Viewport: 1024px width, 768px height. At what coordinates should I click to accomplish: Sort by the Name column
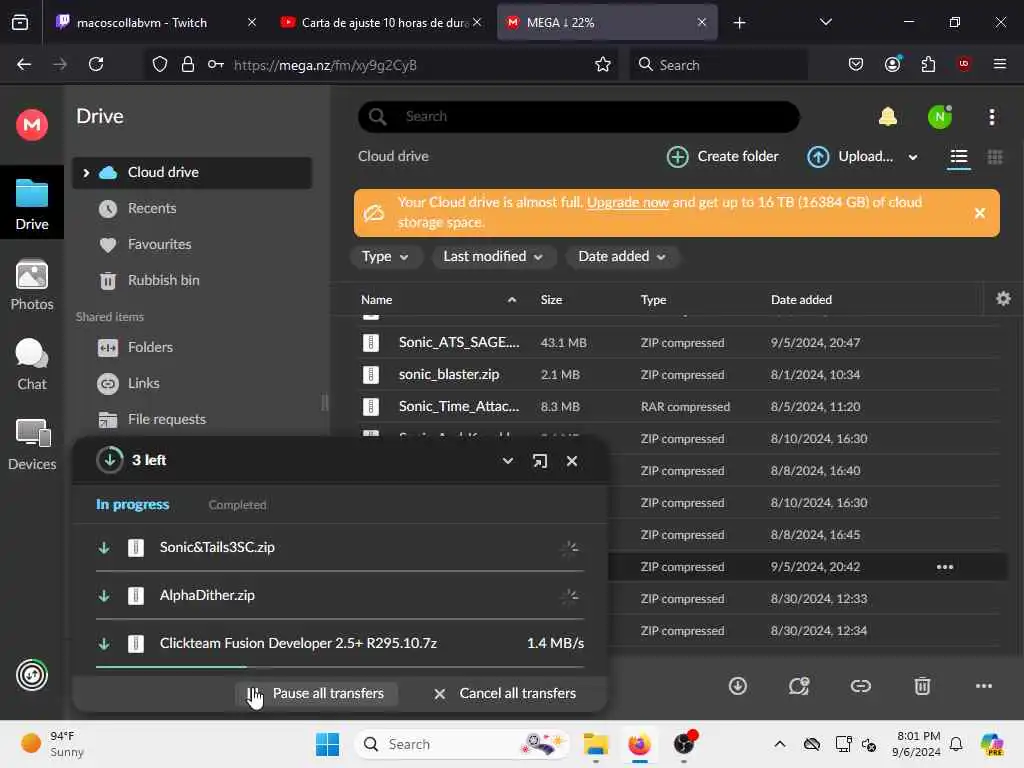pyautogui.click(x=377, y=300)
